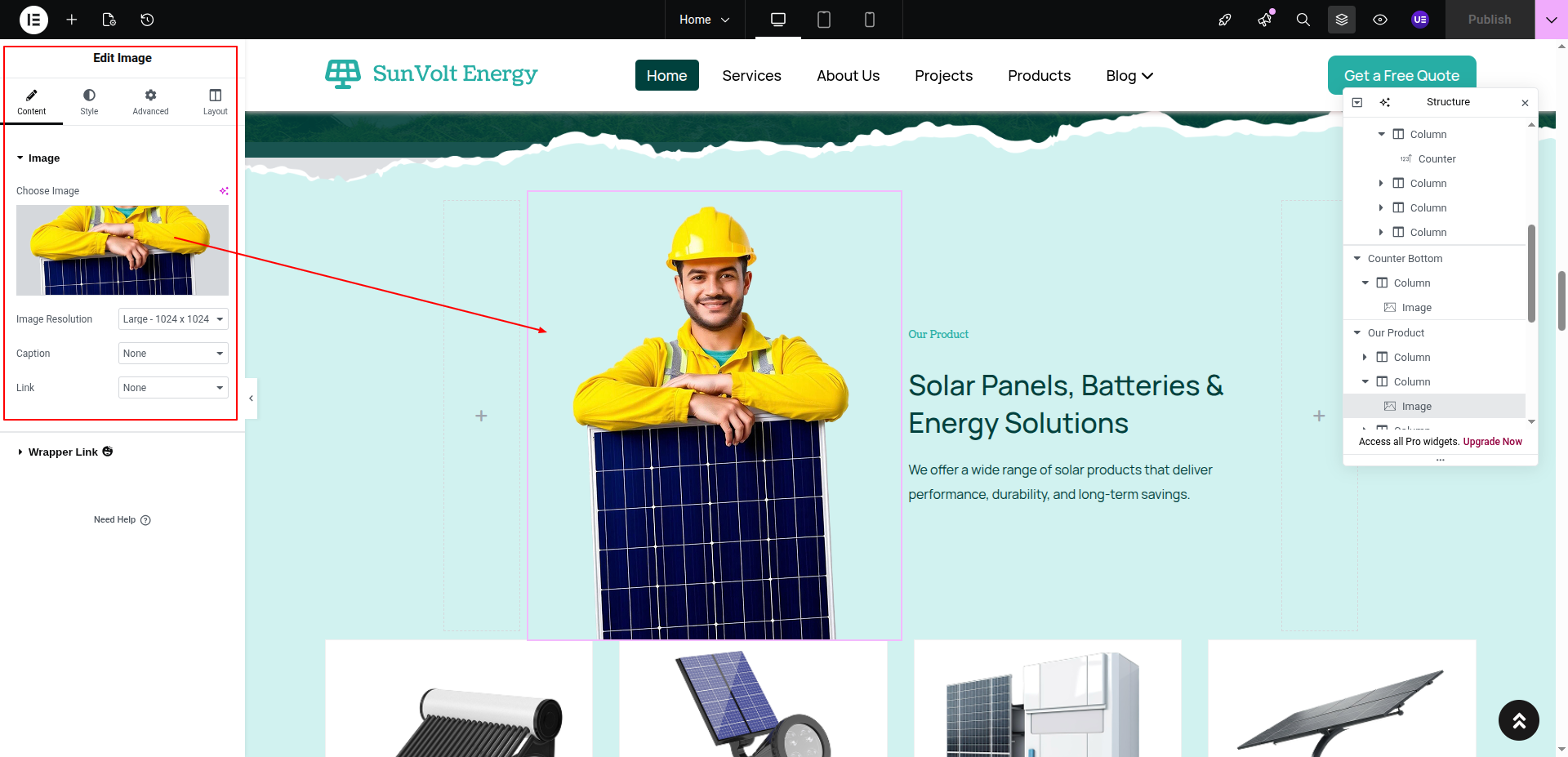Open the Finder search icon

(x=1303, y=20)
